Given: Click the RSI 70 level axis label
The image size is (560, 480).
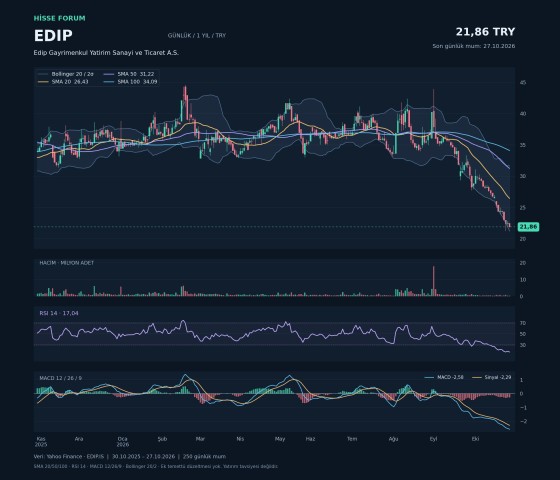Looking at the screenshot, I should [x=523, y=323].
